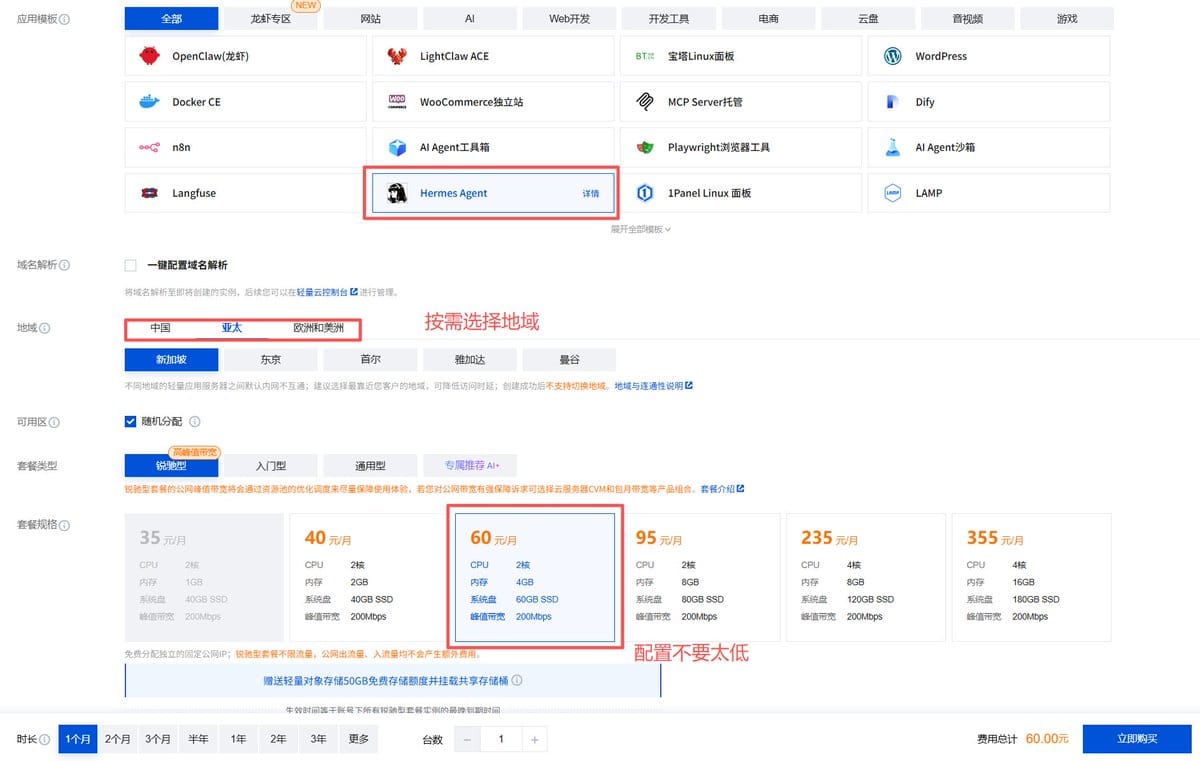Viewport: 1200px width, 761px height.
Task: Click the Docker CE whale icon
Action: click(x=149, y=102)
